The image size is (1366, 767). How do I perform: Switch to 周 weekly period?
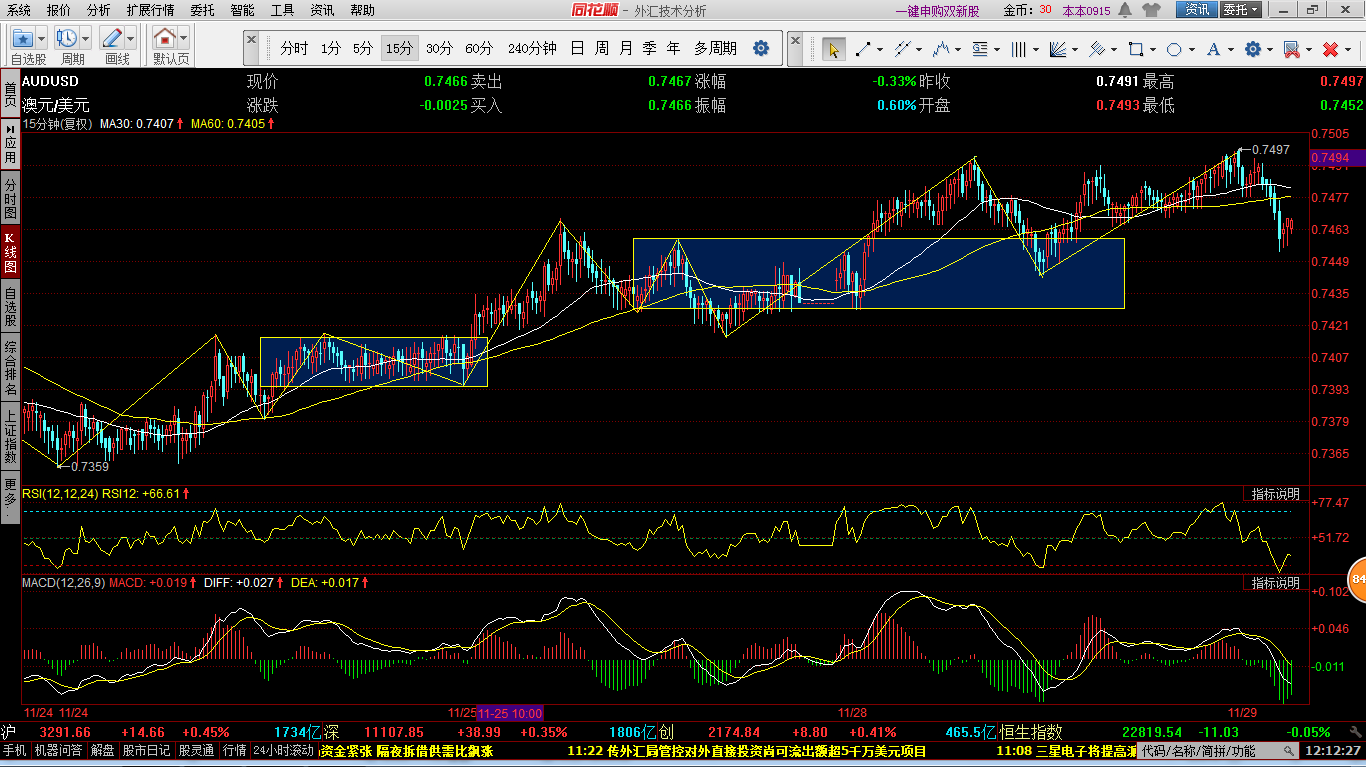(601, 48)
